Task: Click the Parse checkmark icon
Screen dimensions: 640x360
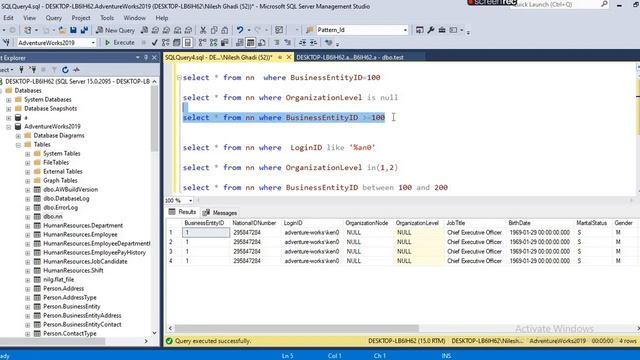Action: click(x=154, y=42)
